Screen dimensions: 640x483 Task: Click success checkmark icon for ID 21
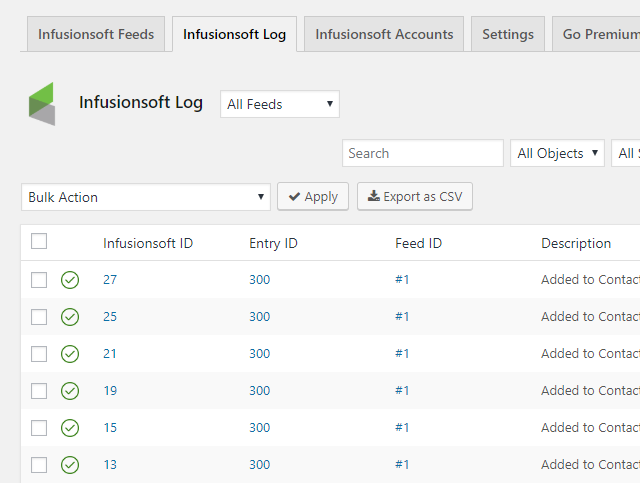(70, 354)
